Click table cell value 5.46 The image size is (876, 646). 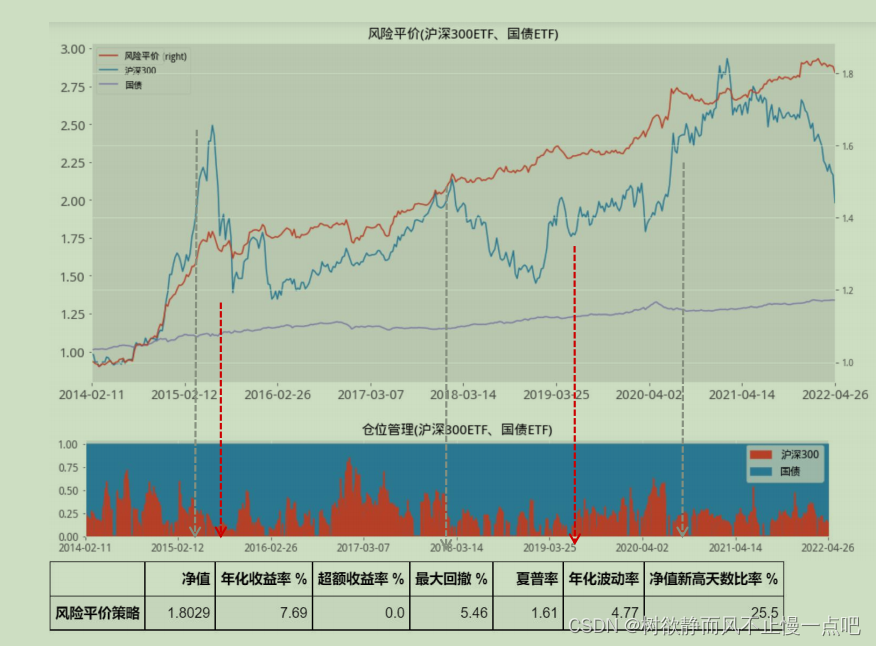[x=474, y=613]
